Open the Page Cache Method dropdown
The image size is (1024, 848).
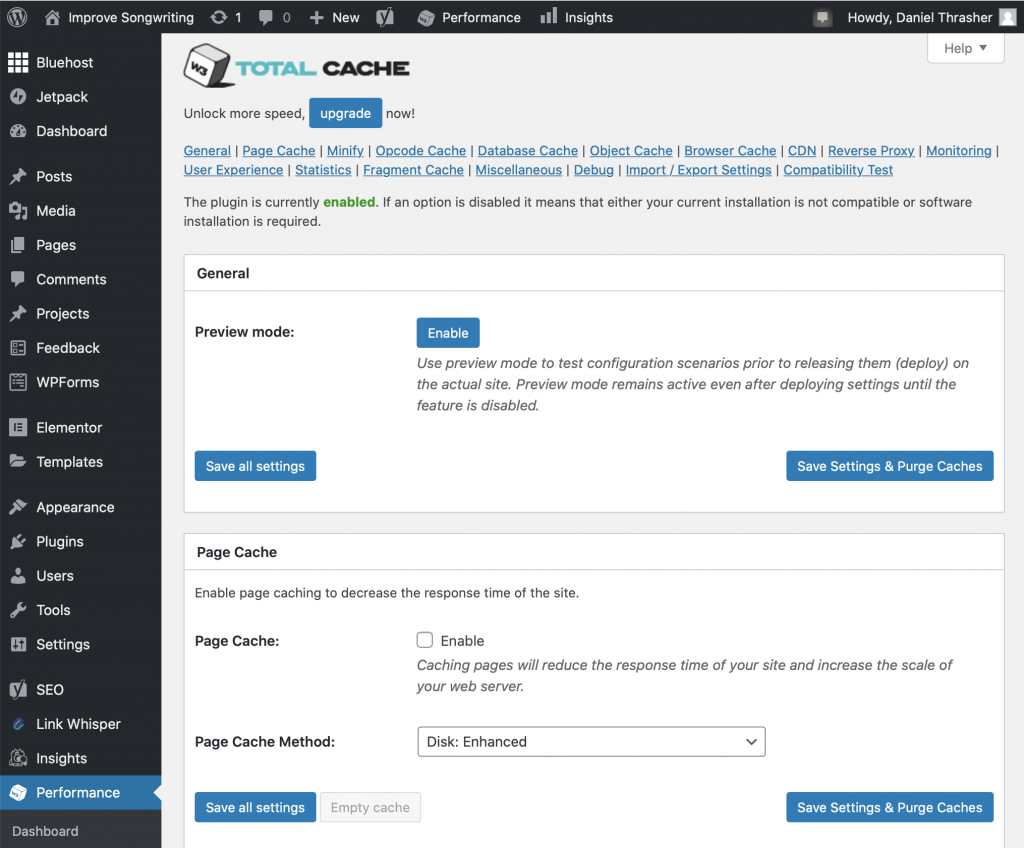591,741
